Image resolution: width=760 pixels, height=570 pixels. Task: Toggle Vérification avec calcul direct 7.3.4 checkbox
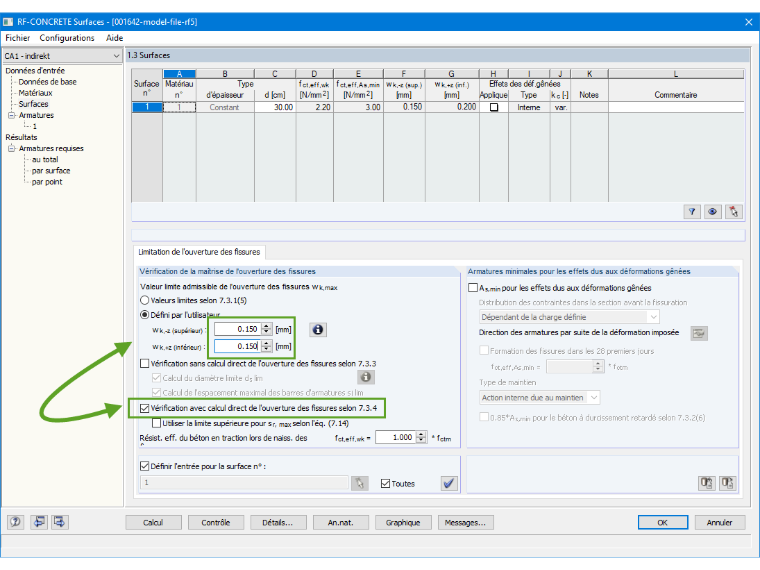coord(144,408)
